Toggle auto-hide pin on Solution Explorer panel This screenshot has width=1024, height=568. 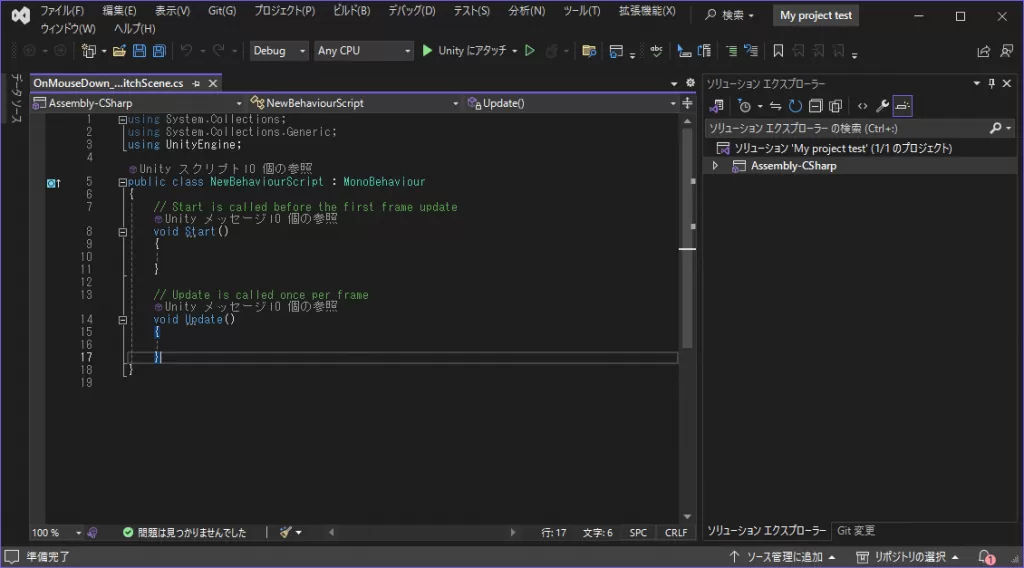[x=992, y=84]
